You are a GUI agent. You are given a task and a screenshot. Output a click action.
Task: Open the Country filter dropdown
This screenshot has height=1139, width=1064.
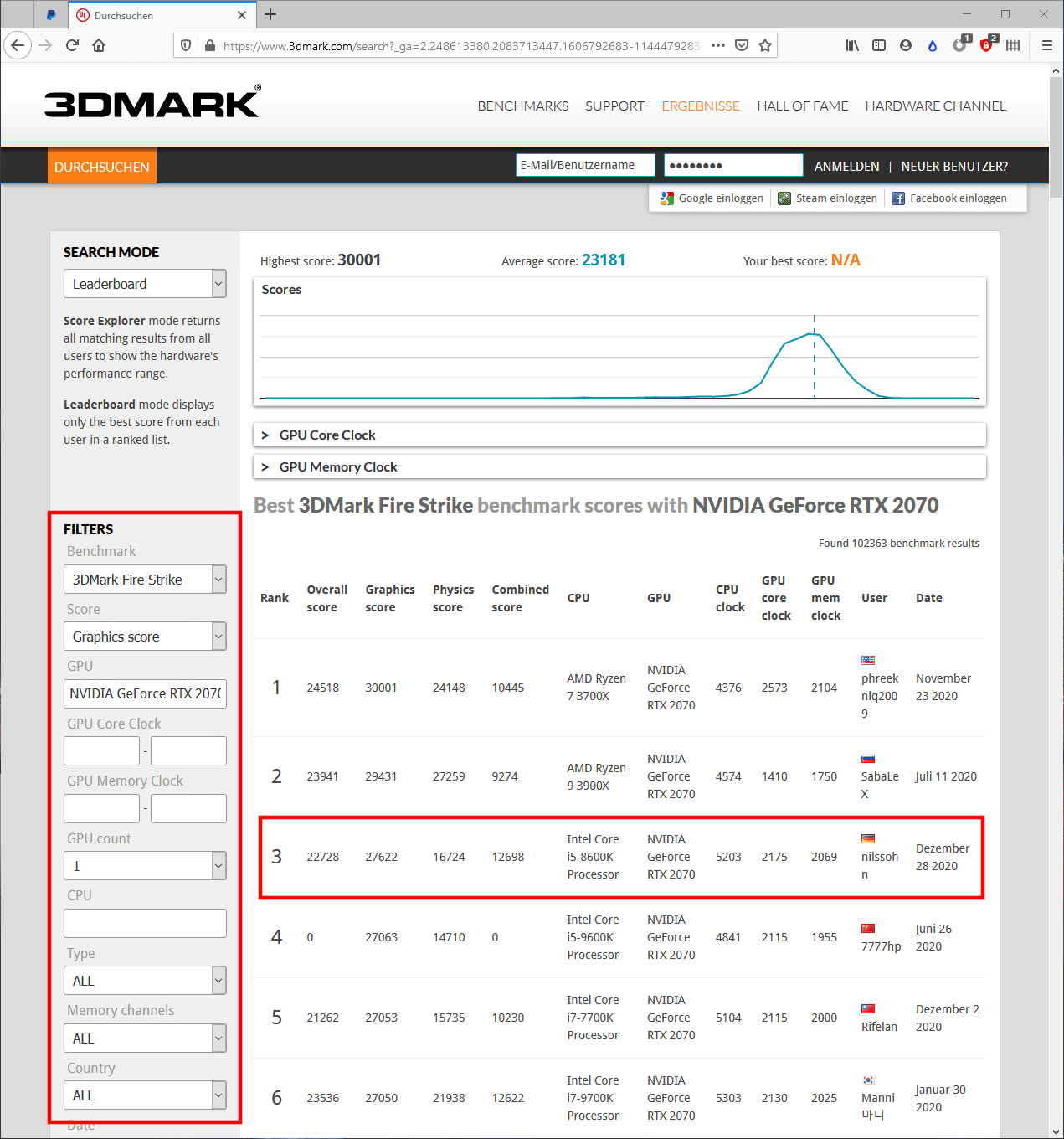click(x=145, y=1095)
